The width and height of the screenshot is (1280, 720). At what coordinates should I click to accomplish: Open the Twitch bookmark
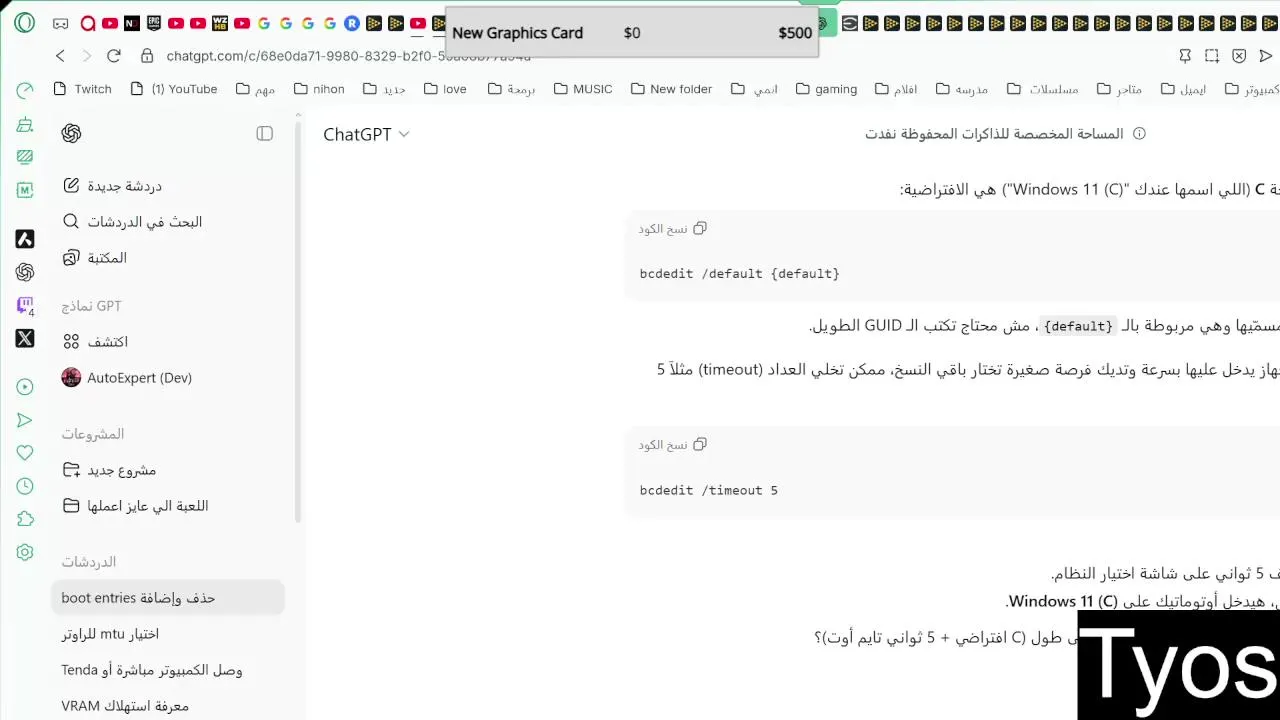[x=82, y=89]
